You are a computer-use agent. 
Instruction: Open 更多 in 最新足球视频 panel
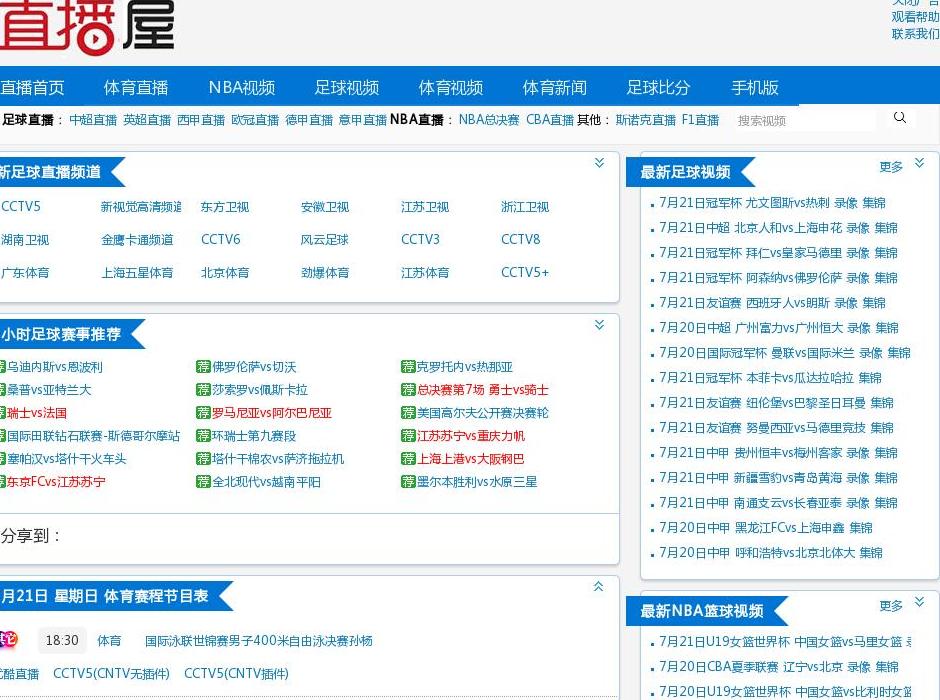click(891, 167)
